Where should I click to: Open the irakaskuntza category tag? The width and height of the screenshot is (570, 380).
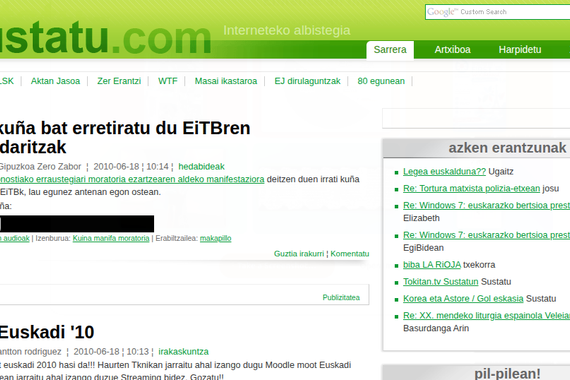pos(184,352)
